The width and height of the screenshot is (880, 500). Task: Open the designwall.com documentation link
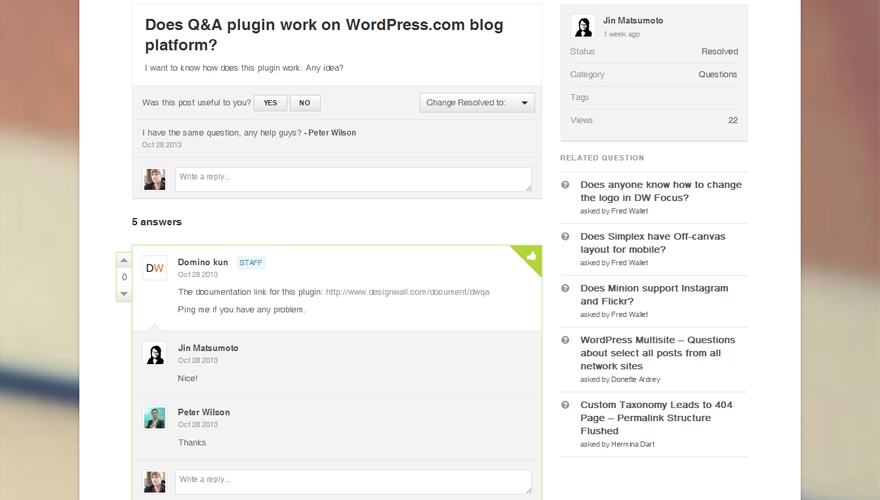pos(407,292)
